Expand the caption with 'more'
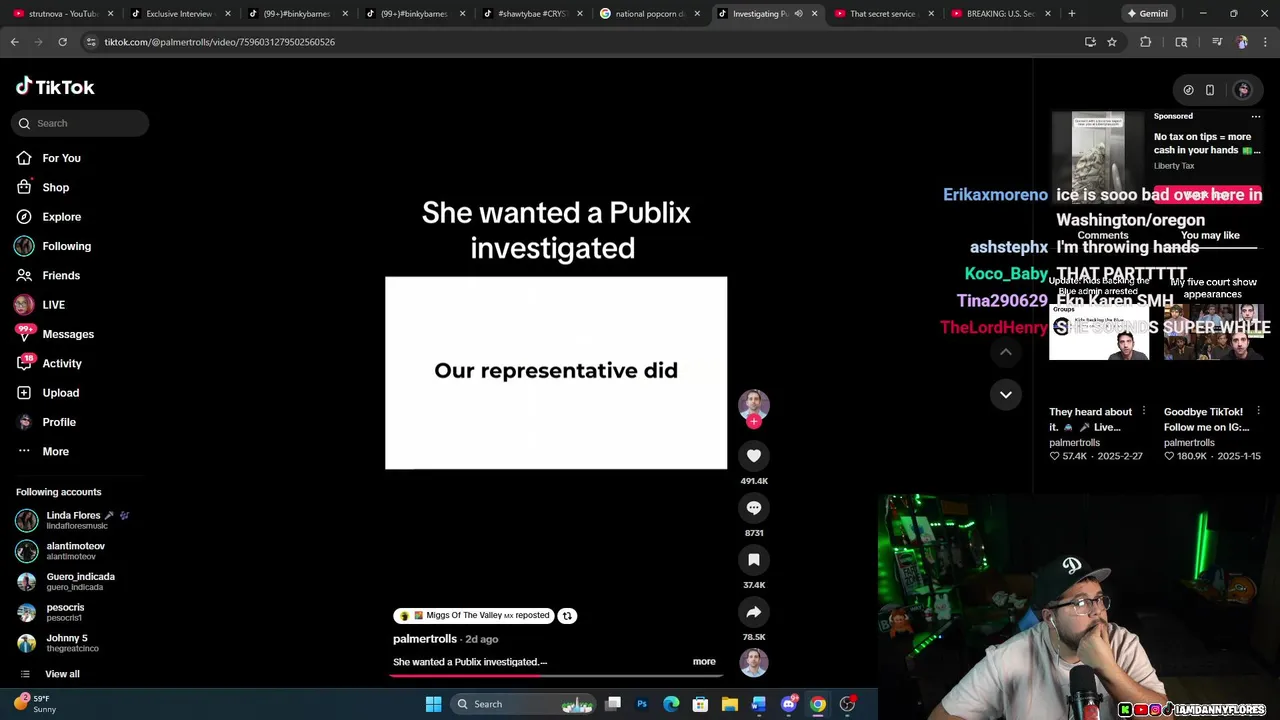The height and width of the screenshot is (720, 1280). 704,661
